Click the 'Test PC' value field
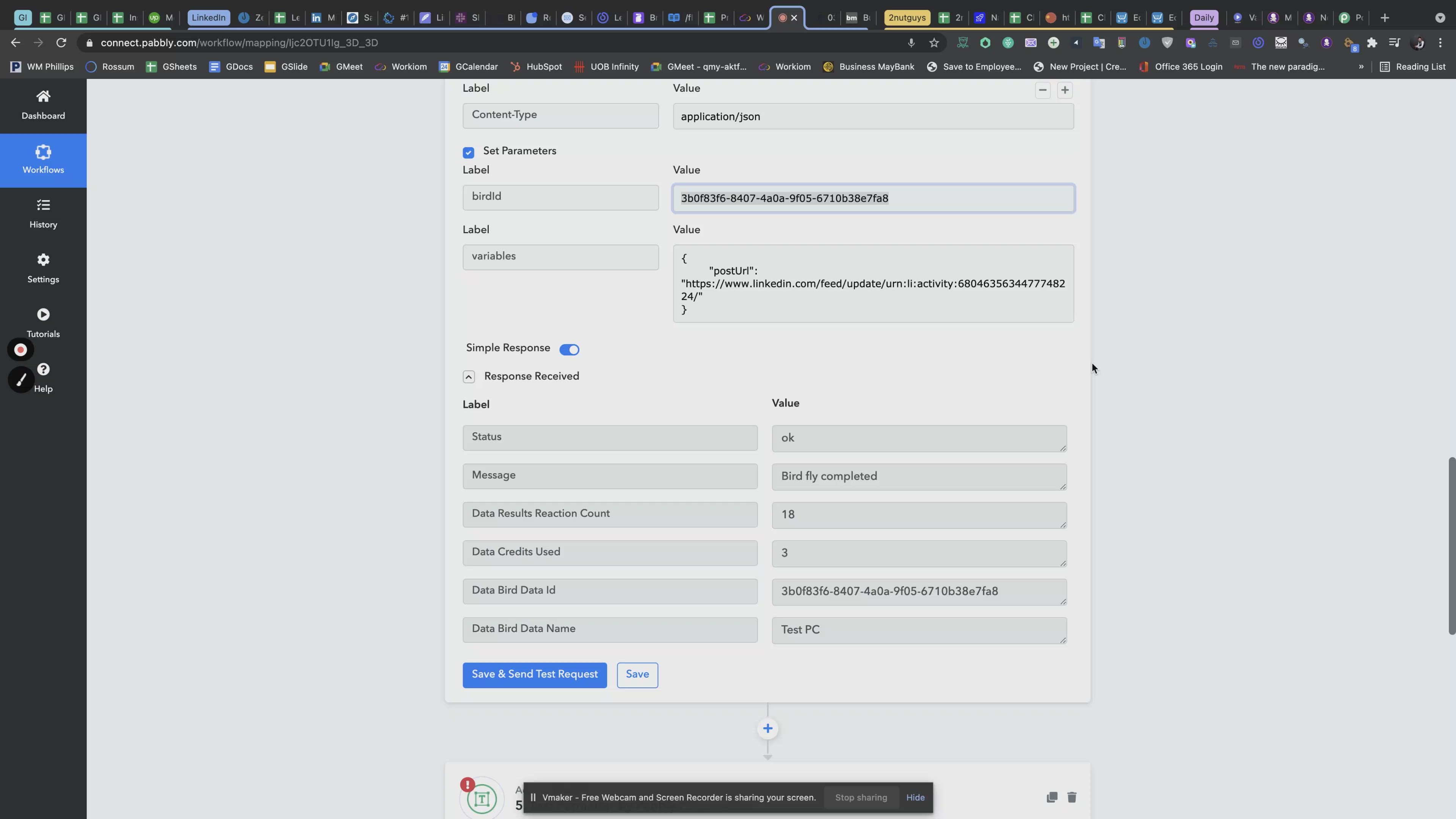This screenshot has height=819, width=1456. (919, 630)
